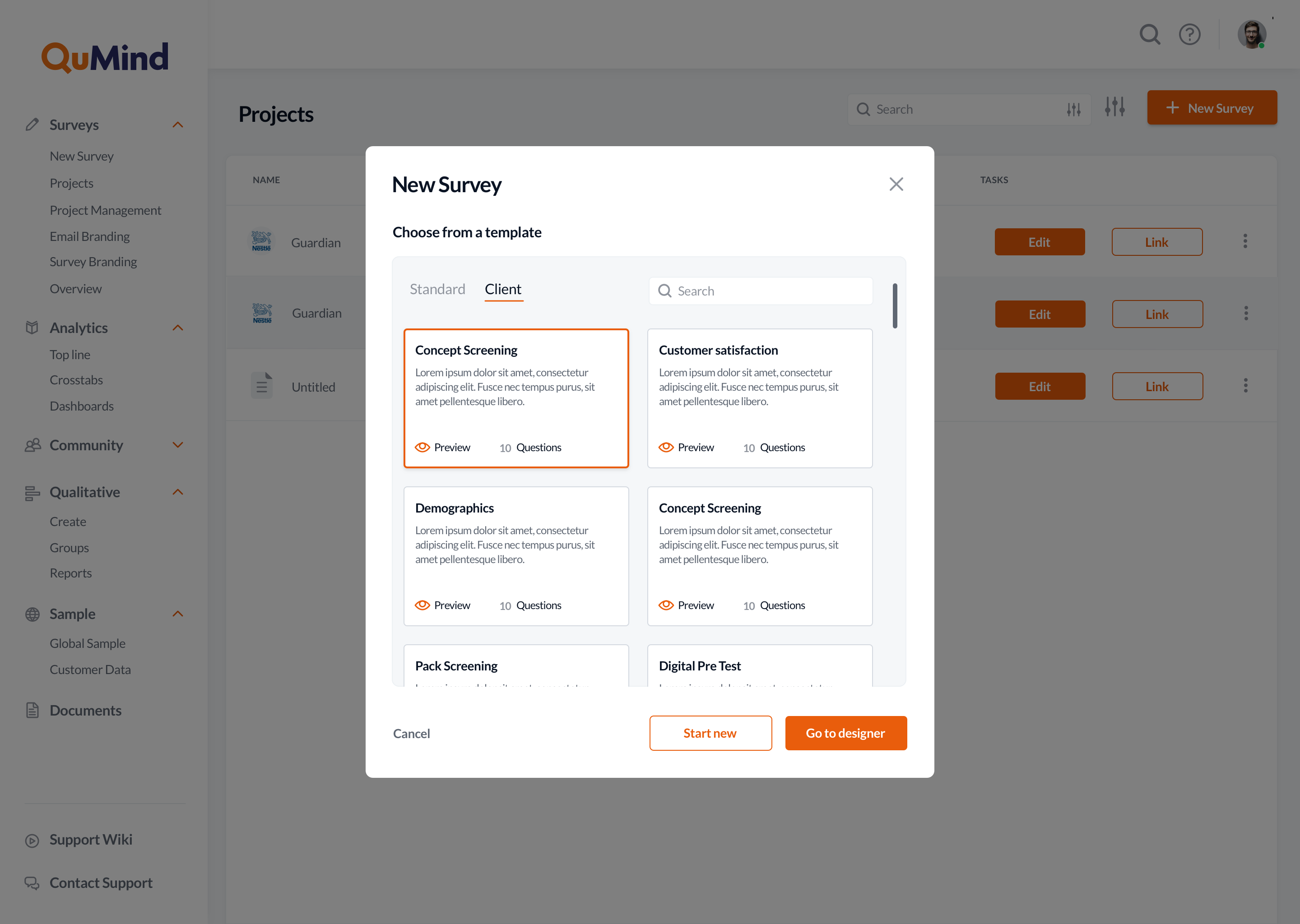Select the Demographics template card
The image size is (1300, 924).
tap(516, 556)
